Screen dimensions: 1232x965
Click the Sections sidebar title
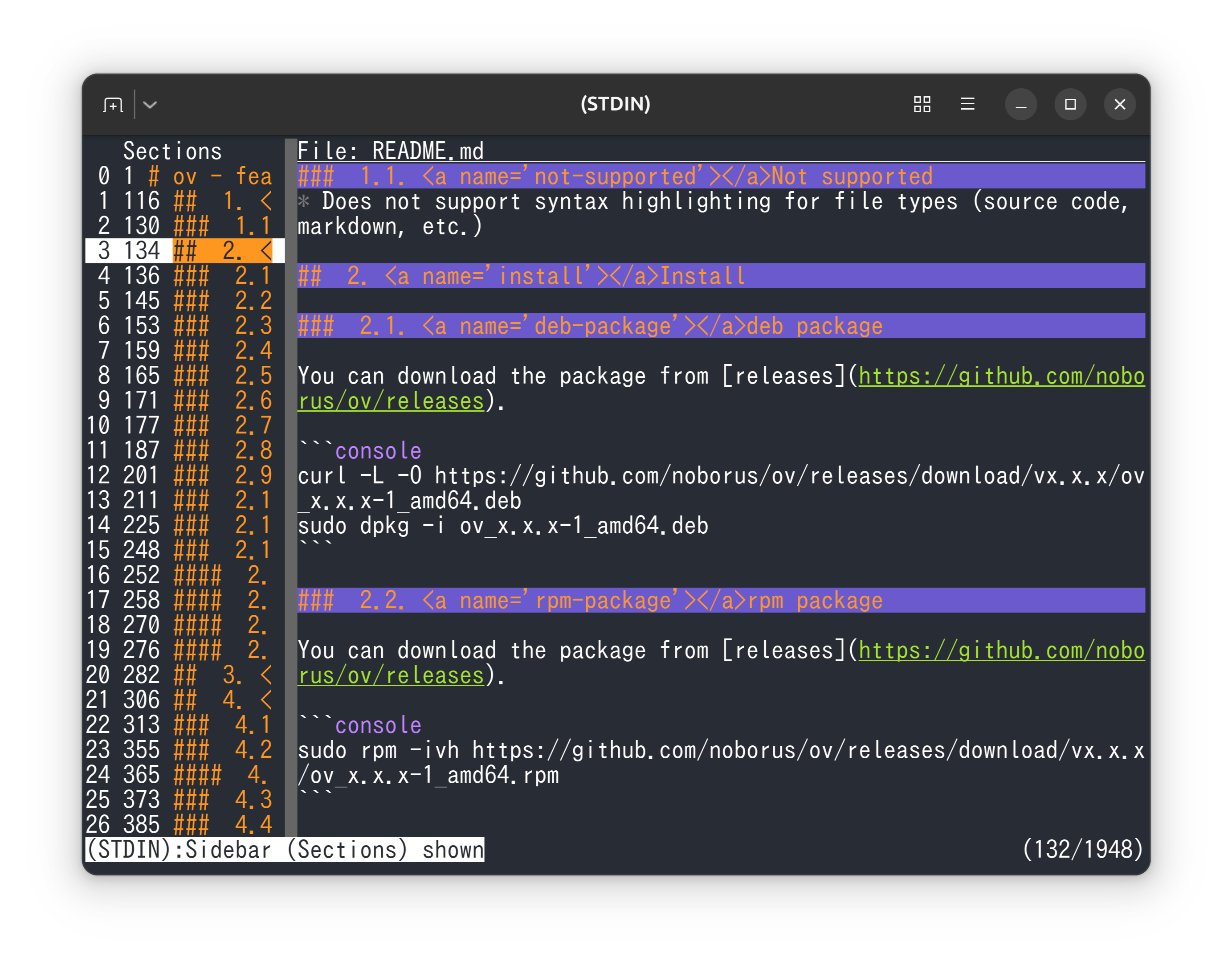(172, 151)
